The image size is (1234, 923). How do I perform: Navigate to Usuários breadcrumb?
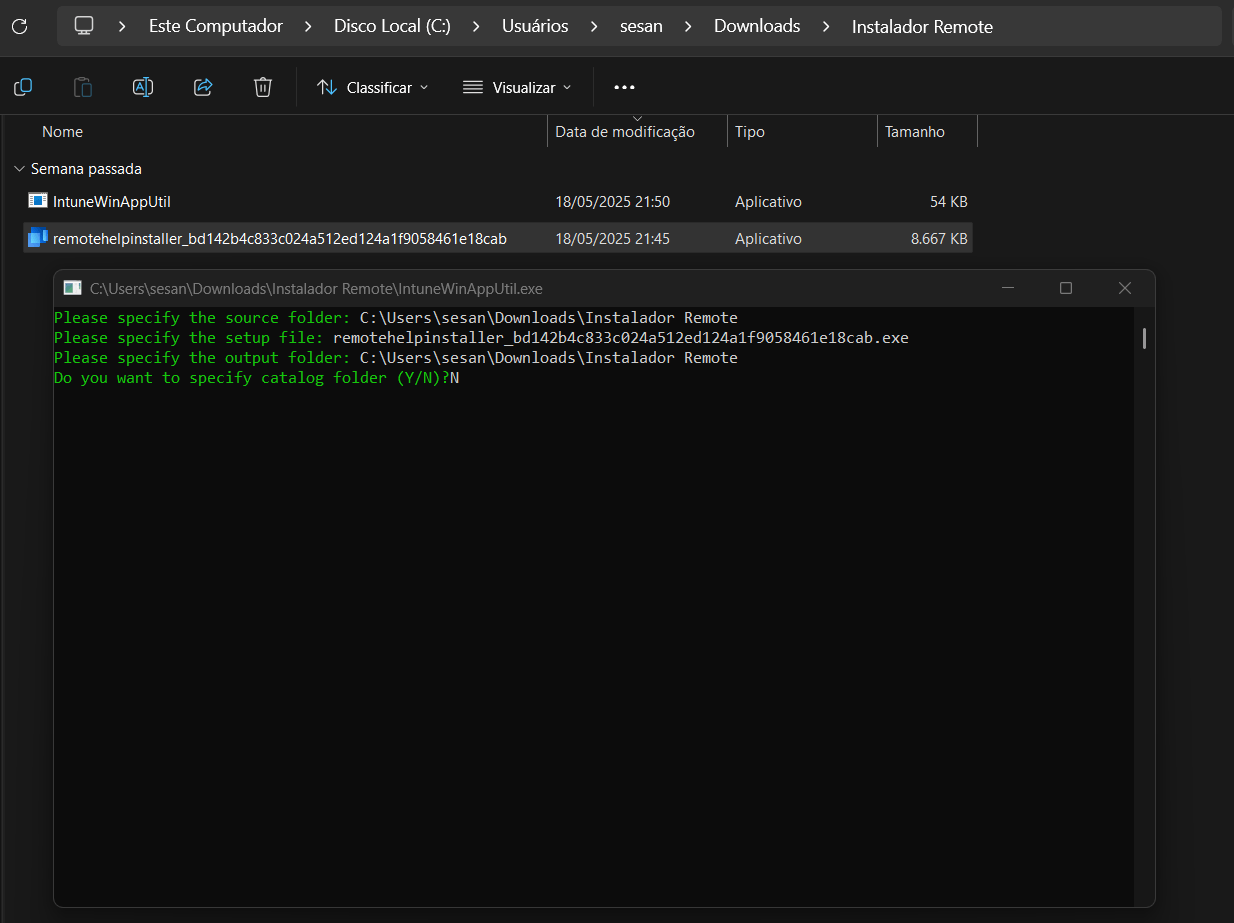[x=535, y=27]
